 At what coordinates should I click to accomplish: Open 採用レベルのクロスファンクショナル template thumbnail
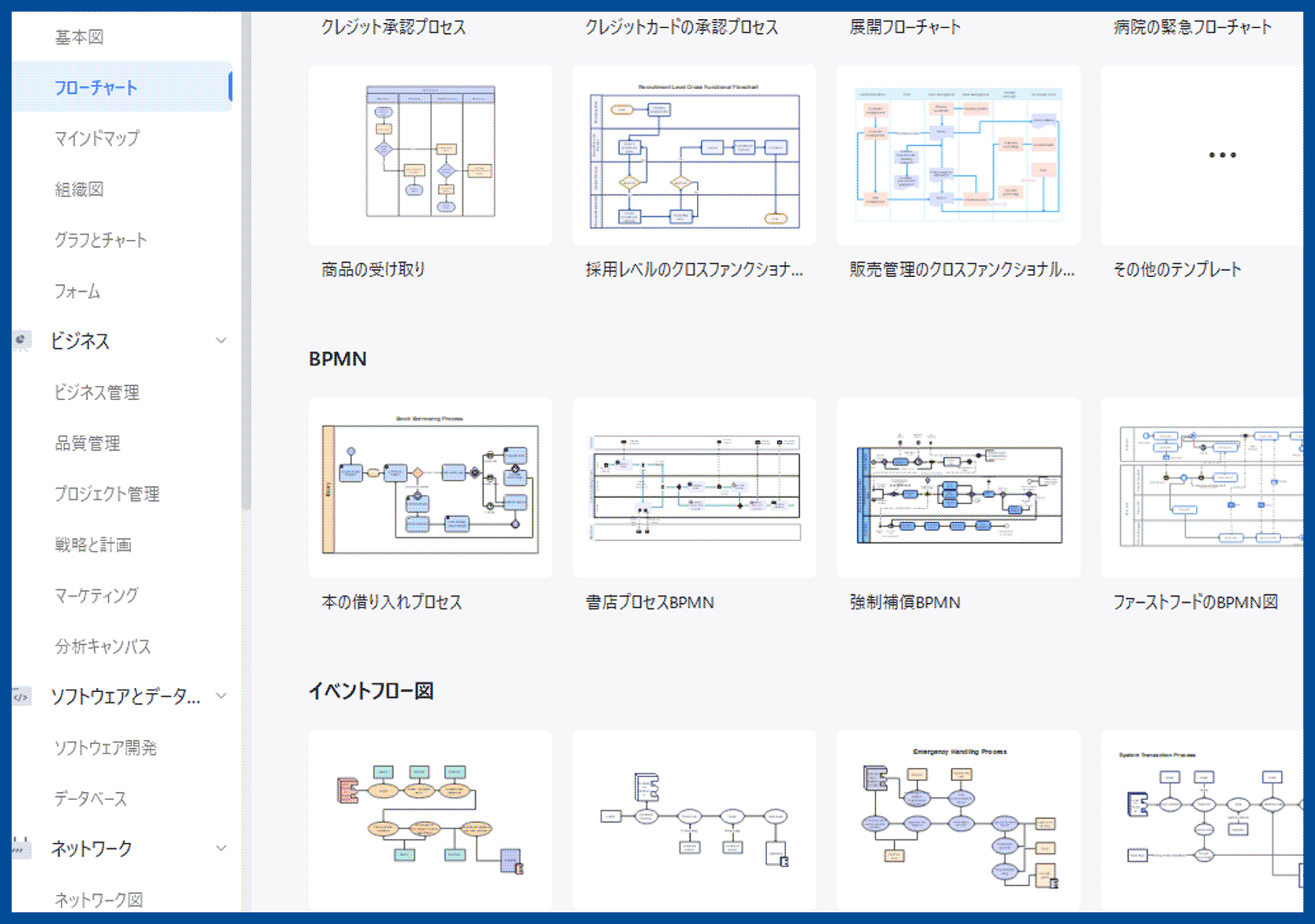coord(694,155)
